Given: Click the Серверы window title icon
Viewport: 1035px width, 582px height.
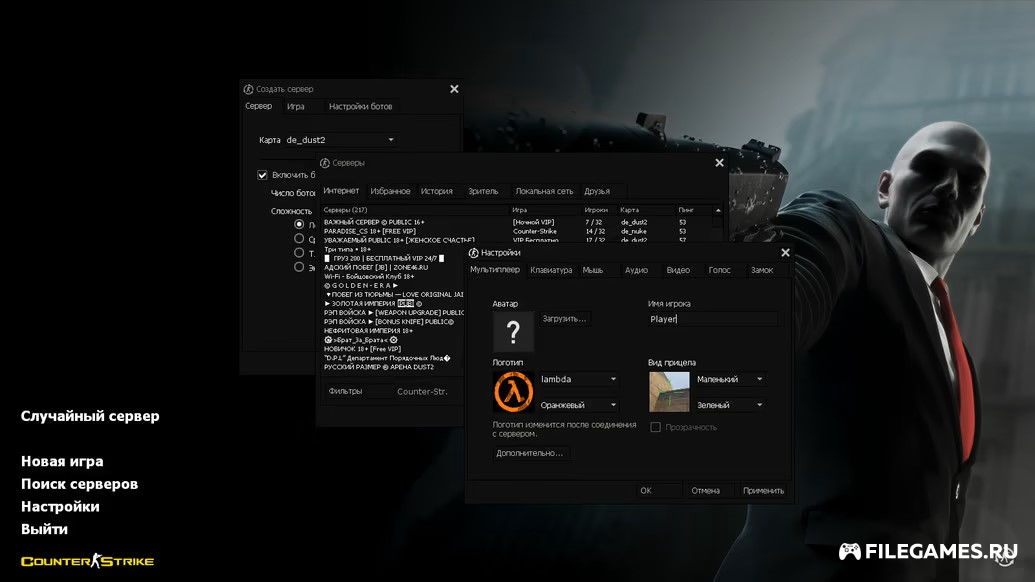Looking at the screenshot, I should (x=325, y=163).
